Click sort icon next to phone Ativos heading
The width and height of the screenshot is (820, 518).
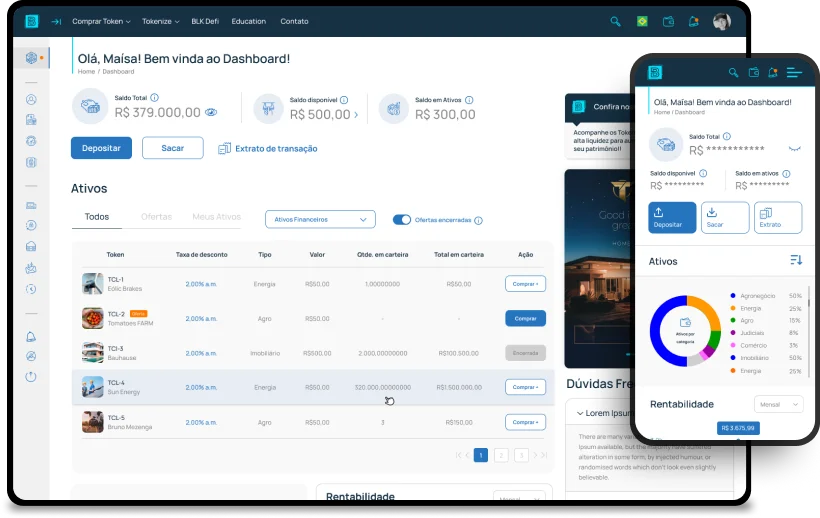pyautogui.click(x=796, y=260)
